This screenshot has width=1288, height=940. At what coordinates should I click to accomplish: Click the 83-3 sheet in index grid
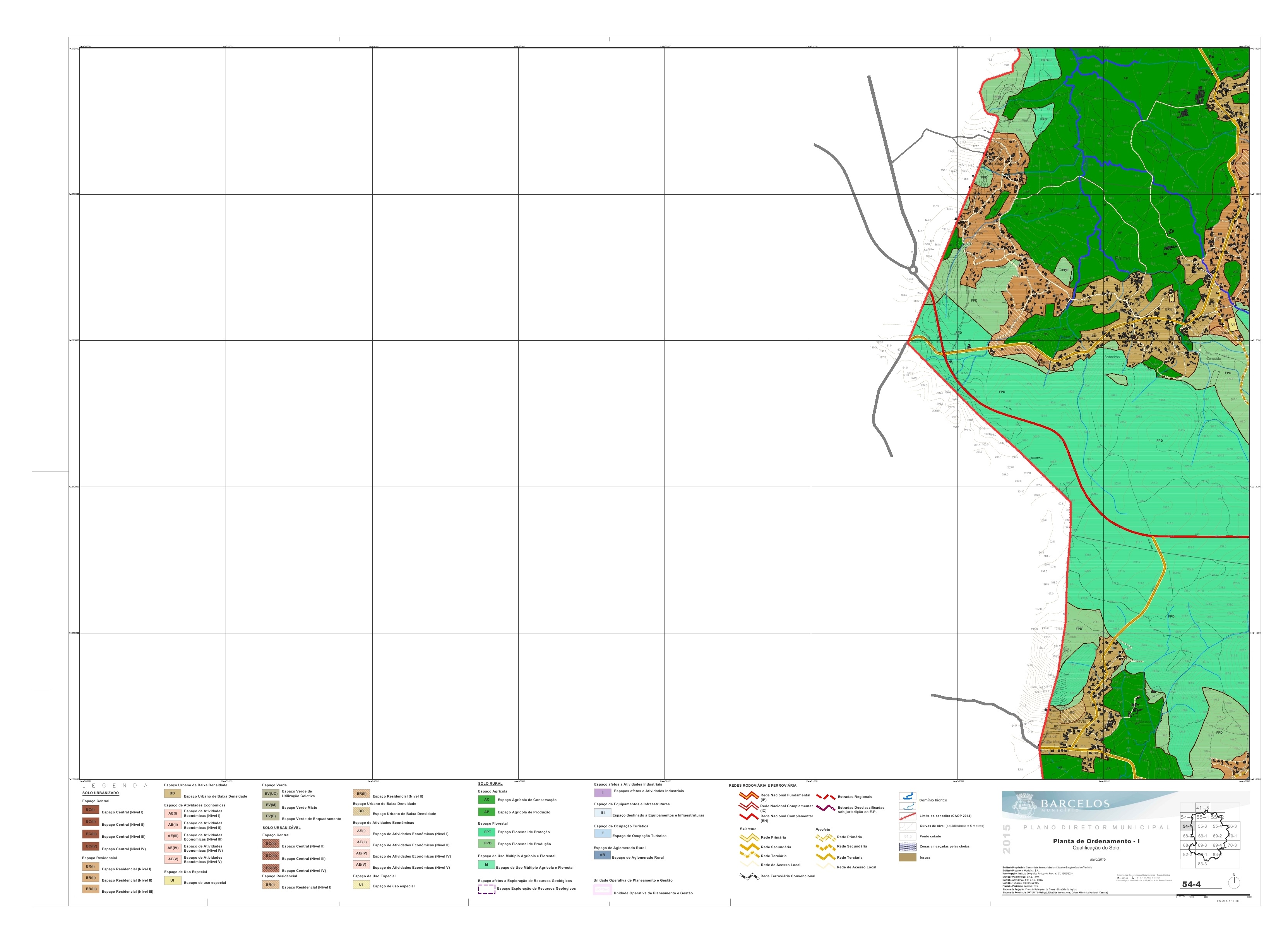pos(1202,864)
